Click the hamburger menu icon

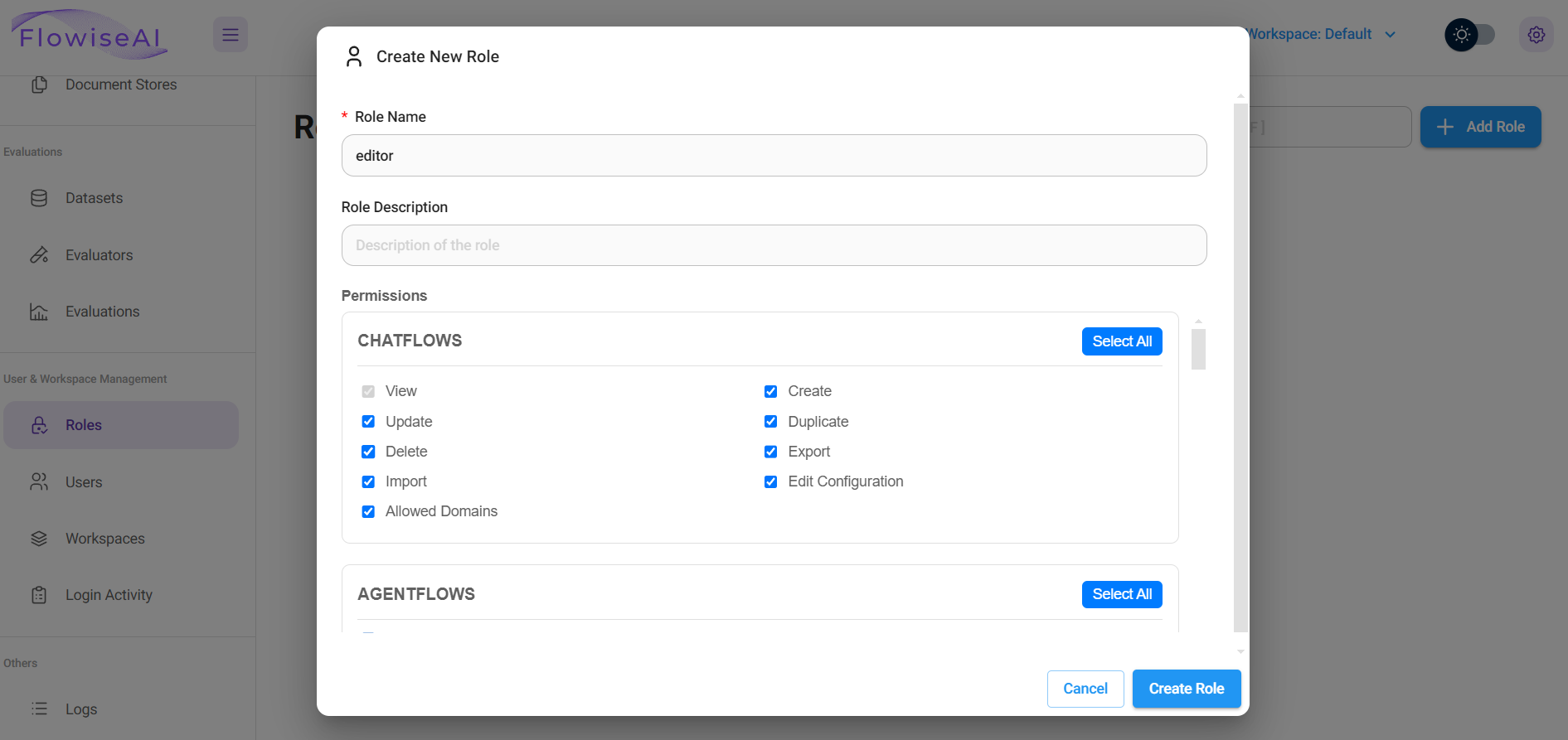[230, 35]
